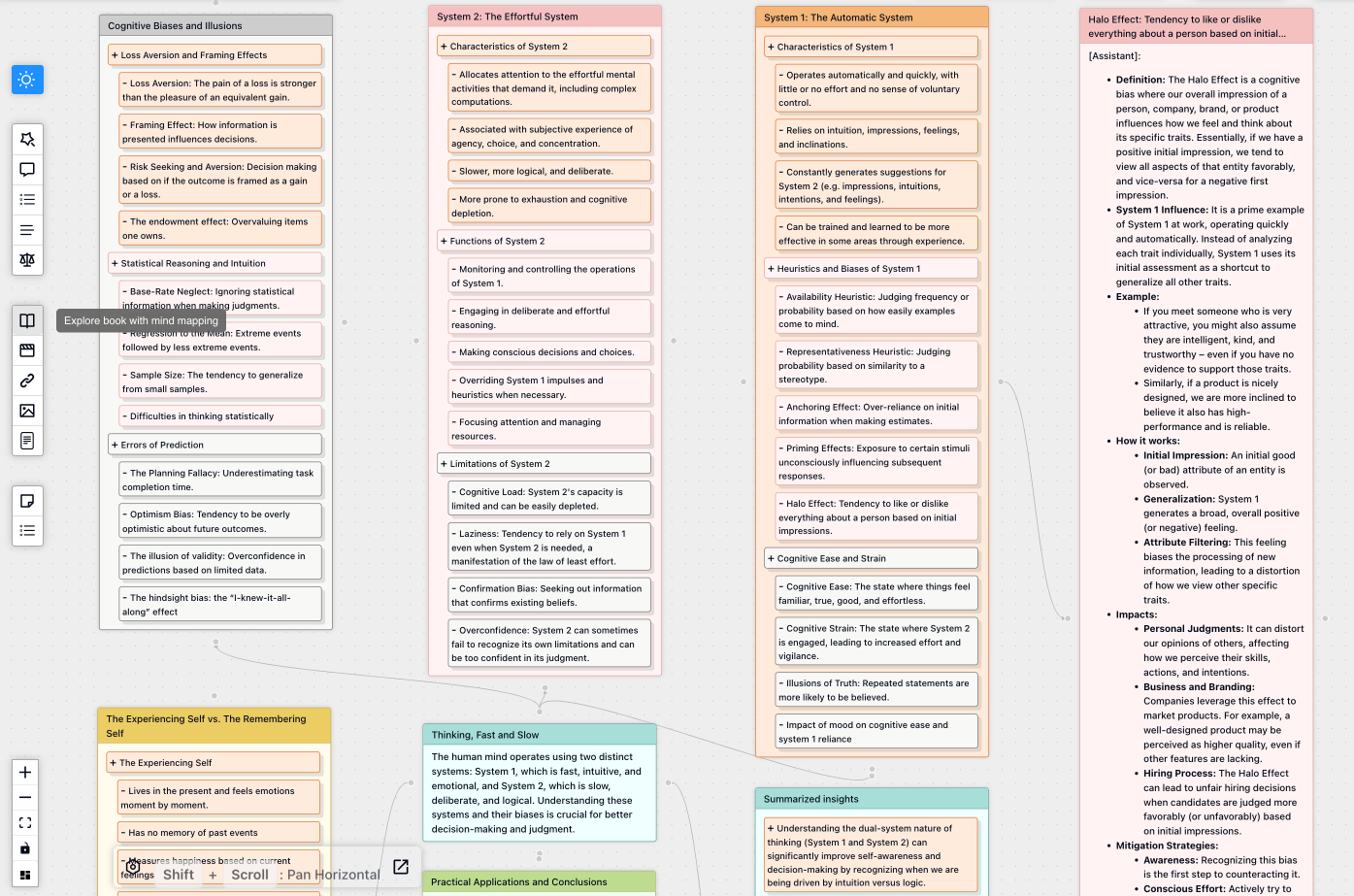Toggle the layout grid control at bottom left
The width and height of the screenshot is (1354, 896).
coord(25,877)
